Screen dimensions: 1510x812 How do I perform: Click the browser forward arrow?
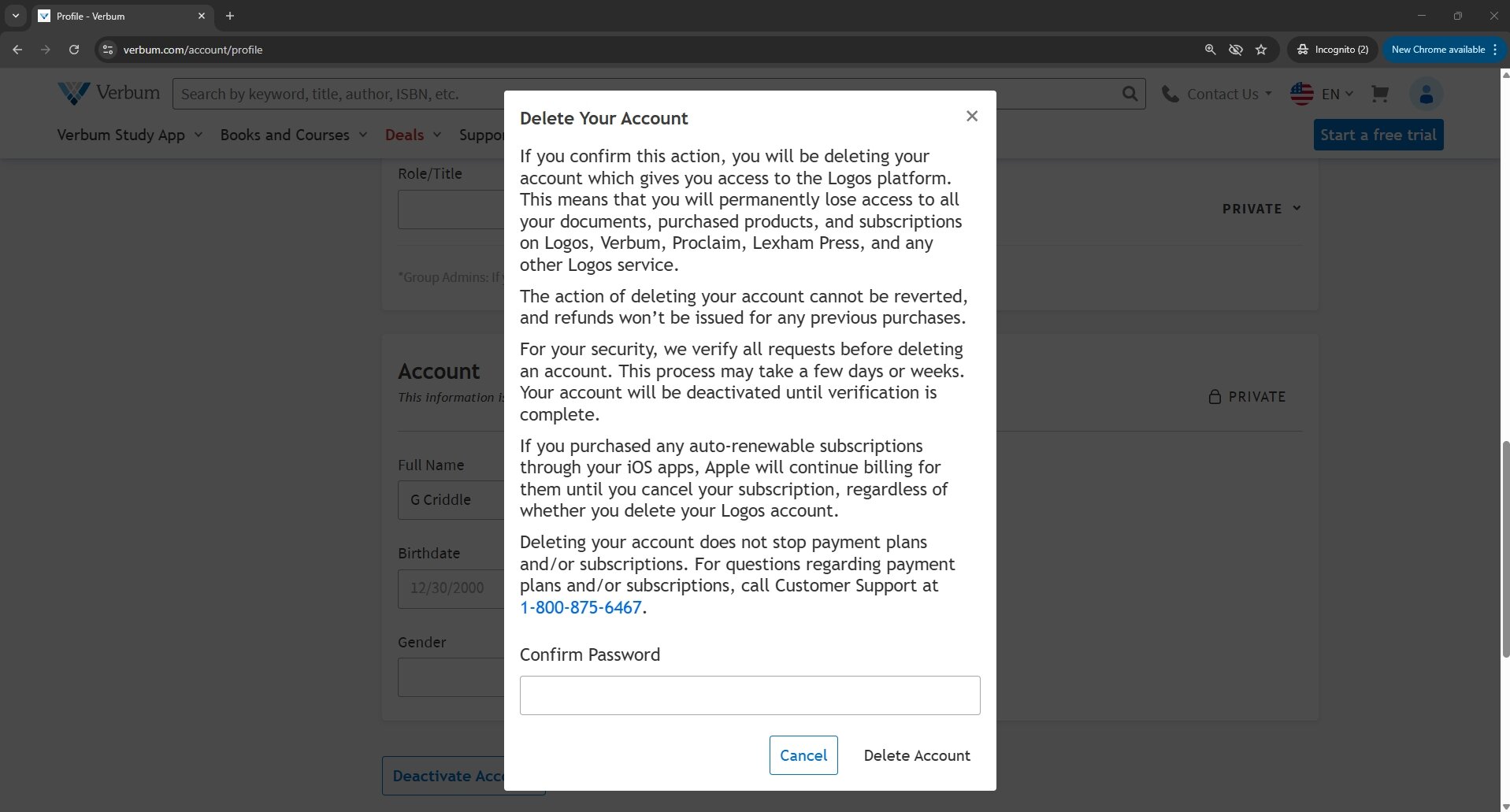click(x=45, y=49)
